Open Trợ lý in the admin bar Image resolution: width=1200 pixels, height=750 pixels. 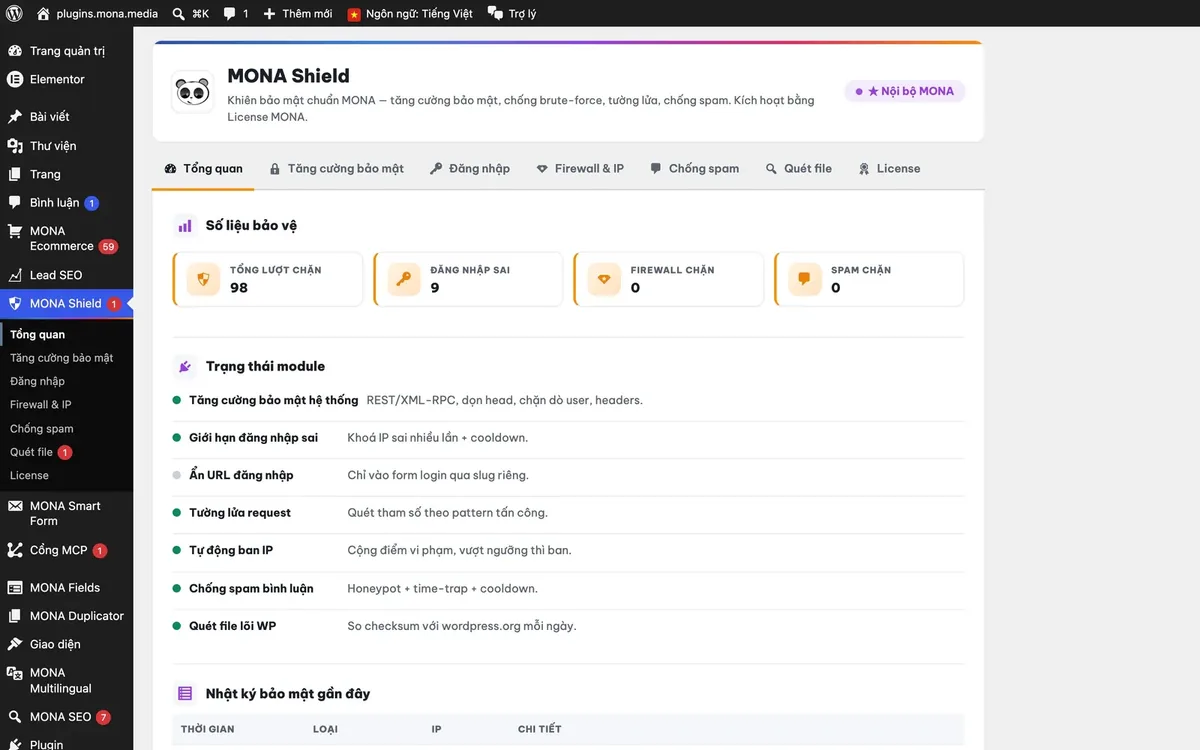(x=512, y=14)
